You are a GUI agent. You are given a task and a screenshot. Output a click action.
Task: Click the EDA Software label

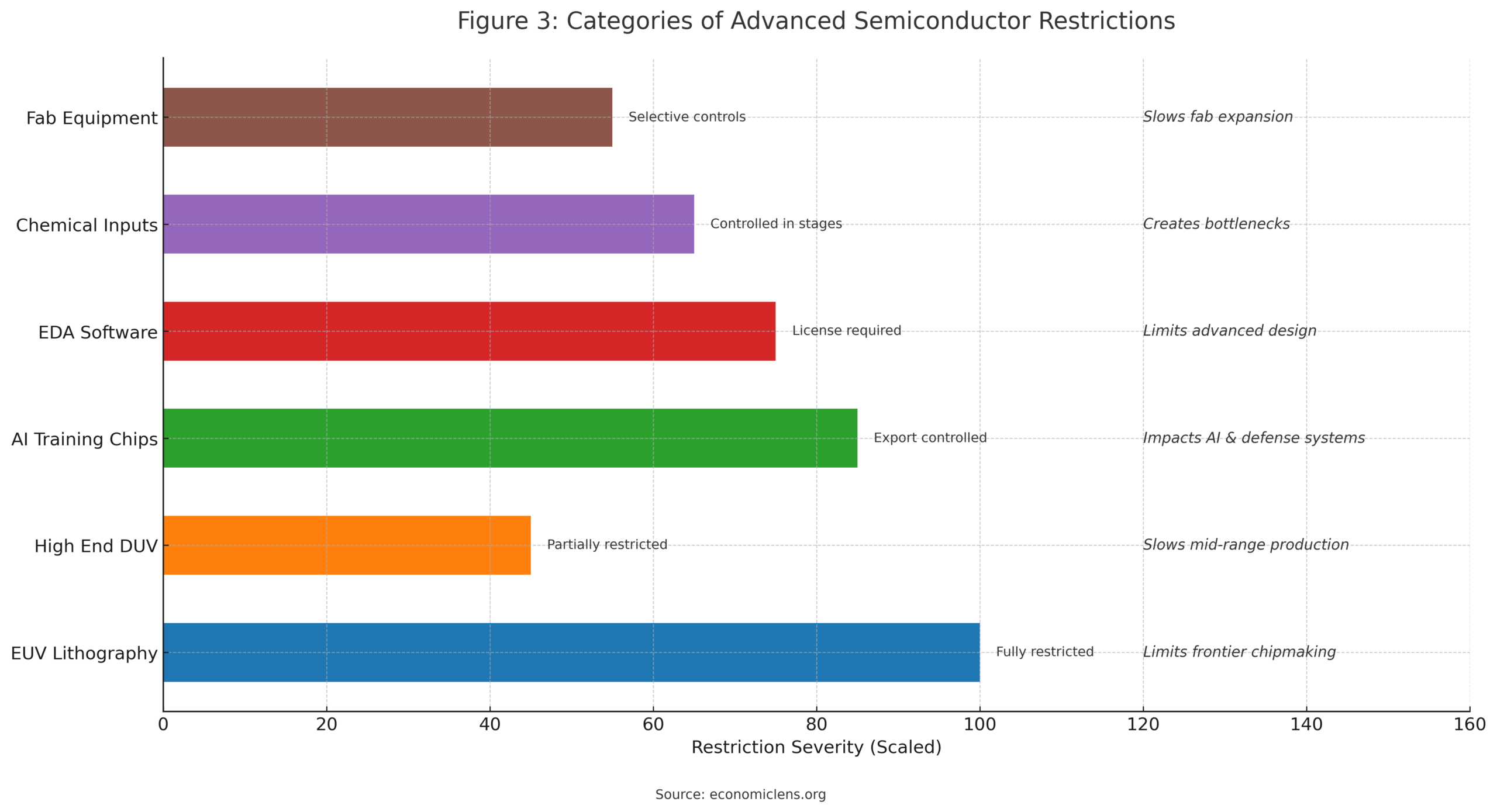point(97,331)
